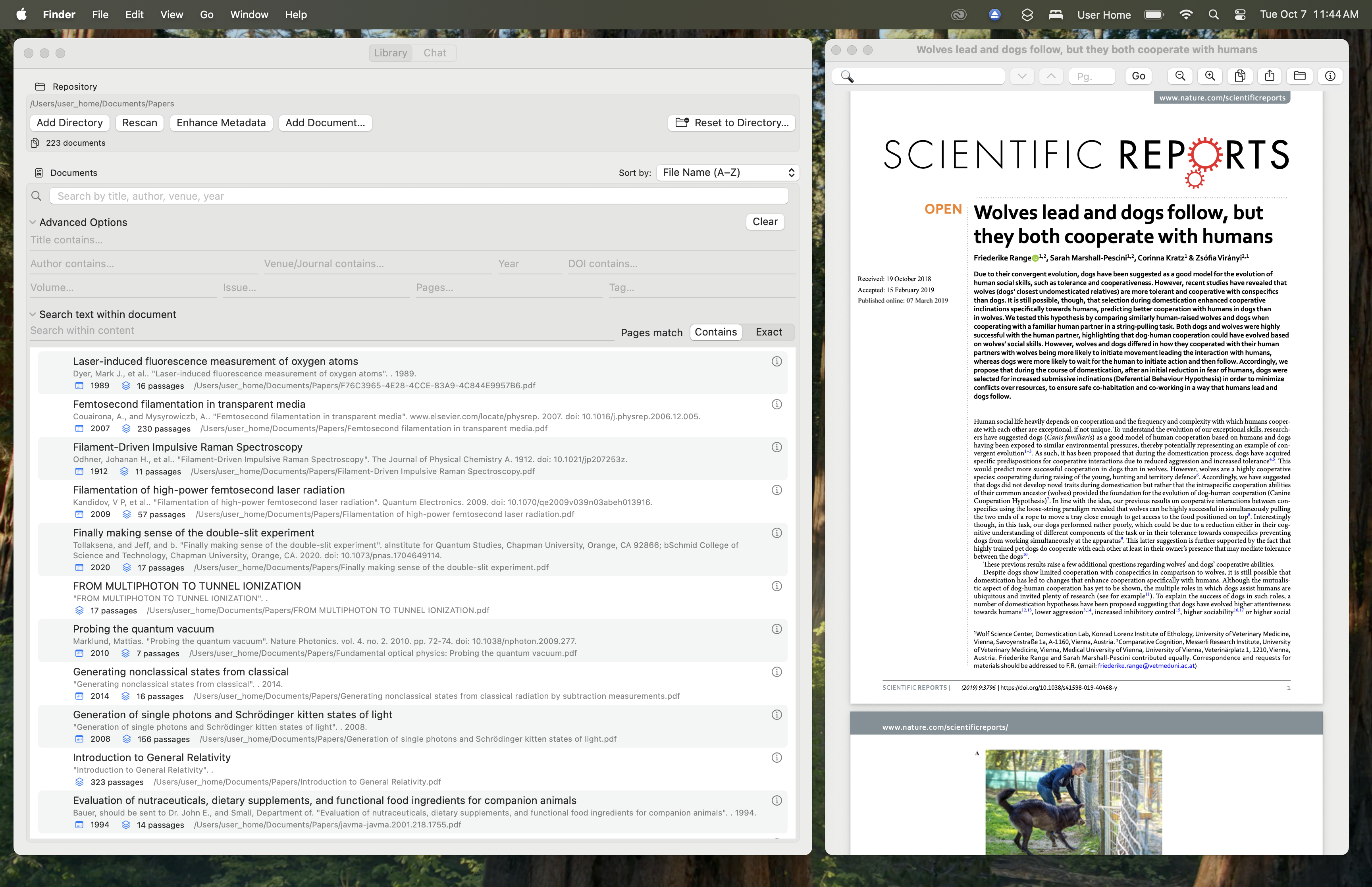This screenshot has width=1372, height=887.
Task: Open the Finder View menu
Action: tap(171, 14)
